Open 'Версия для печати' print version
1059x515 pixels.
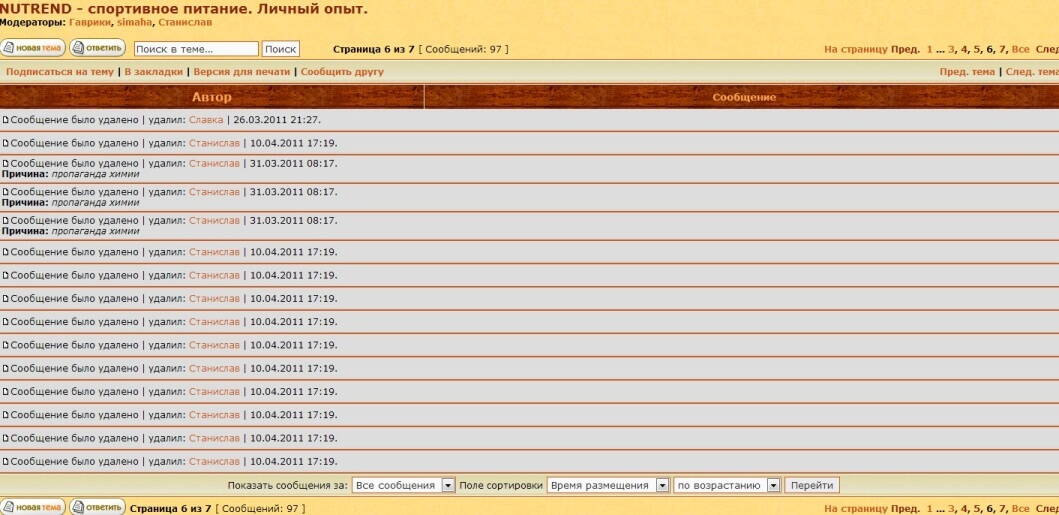(241, 72)
